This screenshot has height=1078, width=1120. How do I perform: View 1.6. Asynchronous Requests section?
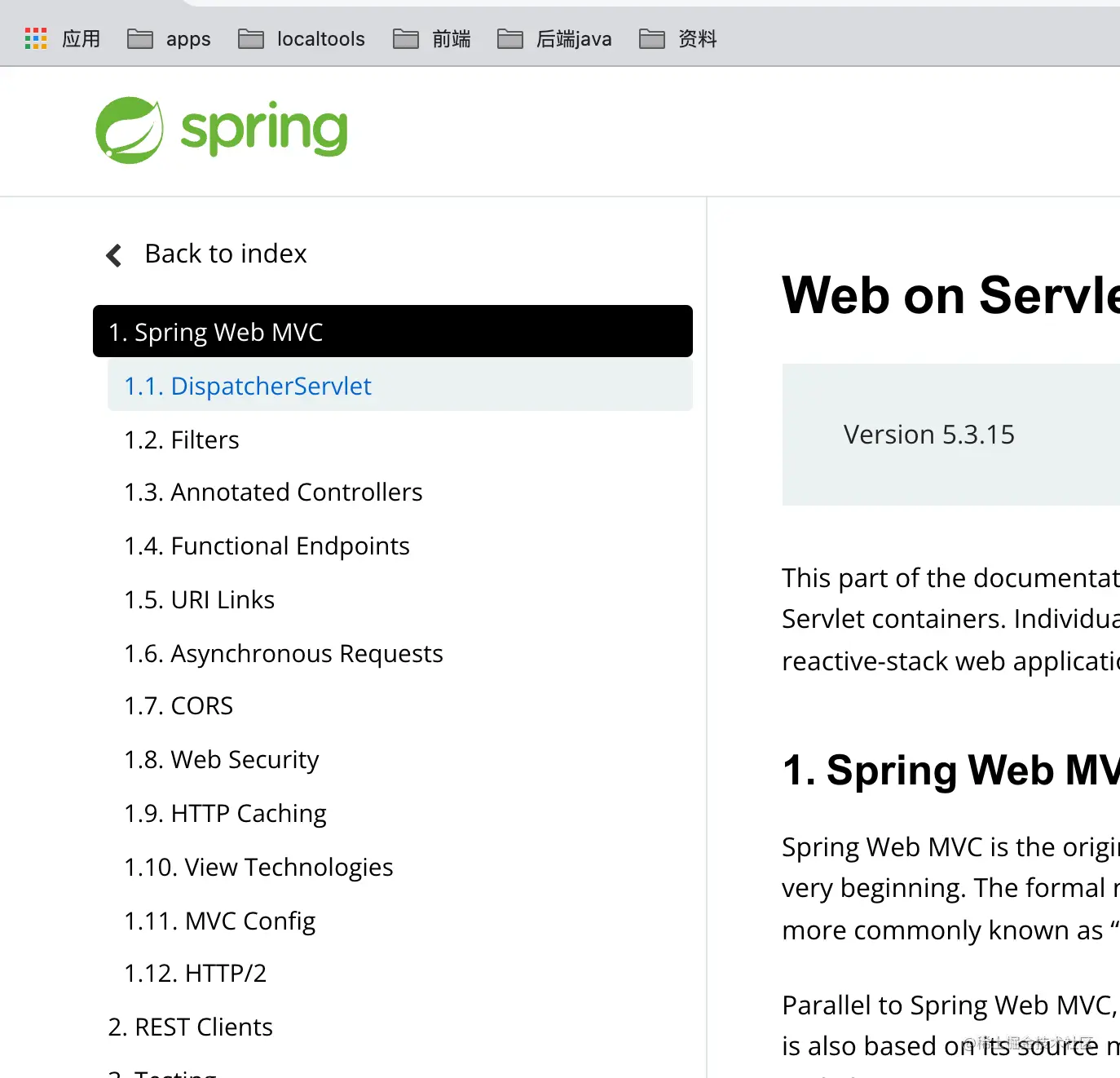pos(284,653)
